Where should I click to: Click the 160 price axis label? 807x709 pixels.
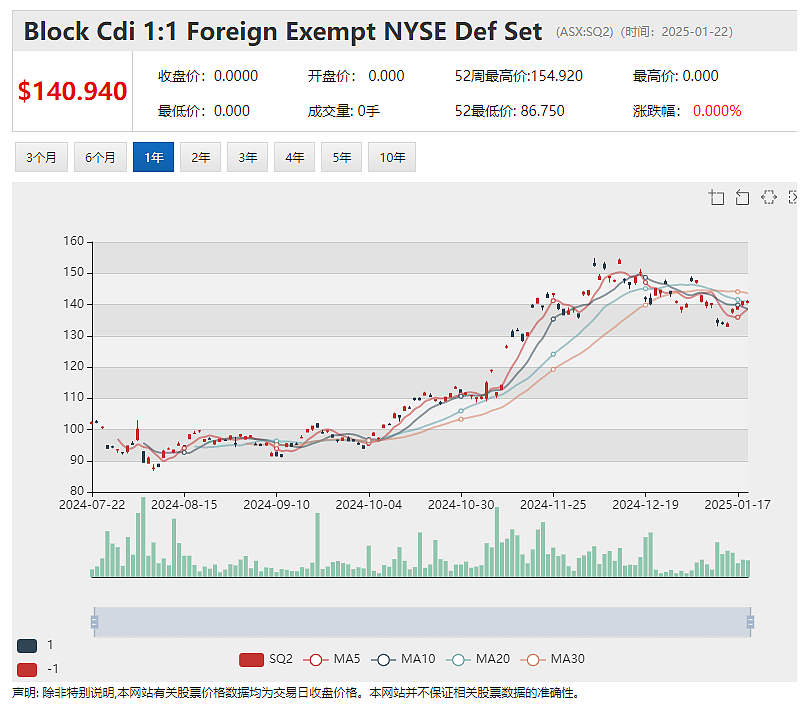(x=74, y=241)
